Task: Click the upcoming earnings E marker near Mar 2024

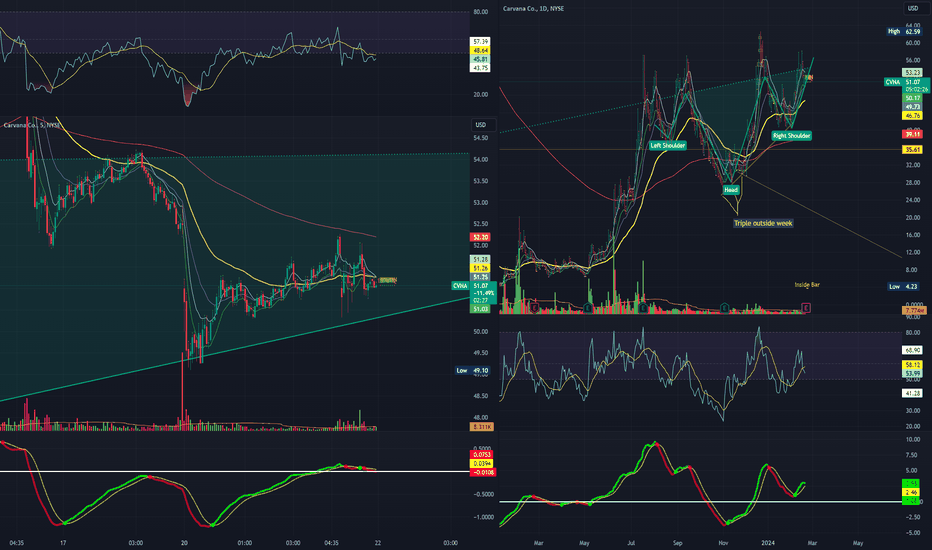Action: pyautogui.click(x=806, y=307)
